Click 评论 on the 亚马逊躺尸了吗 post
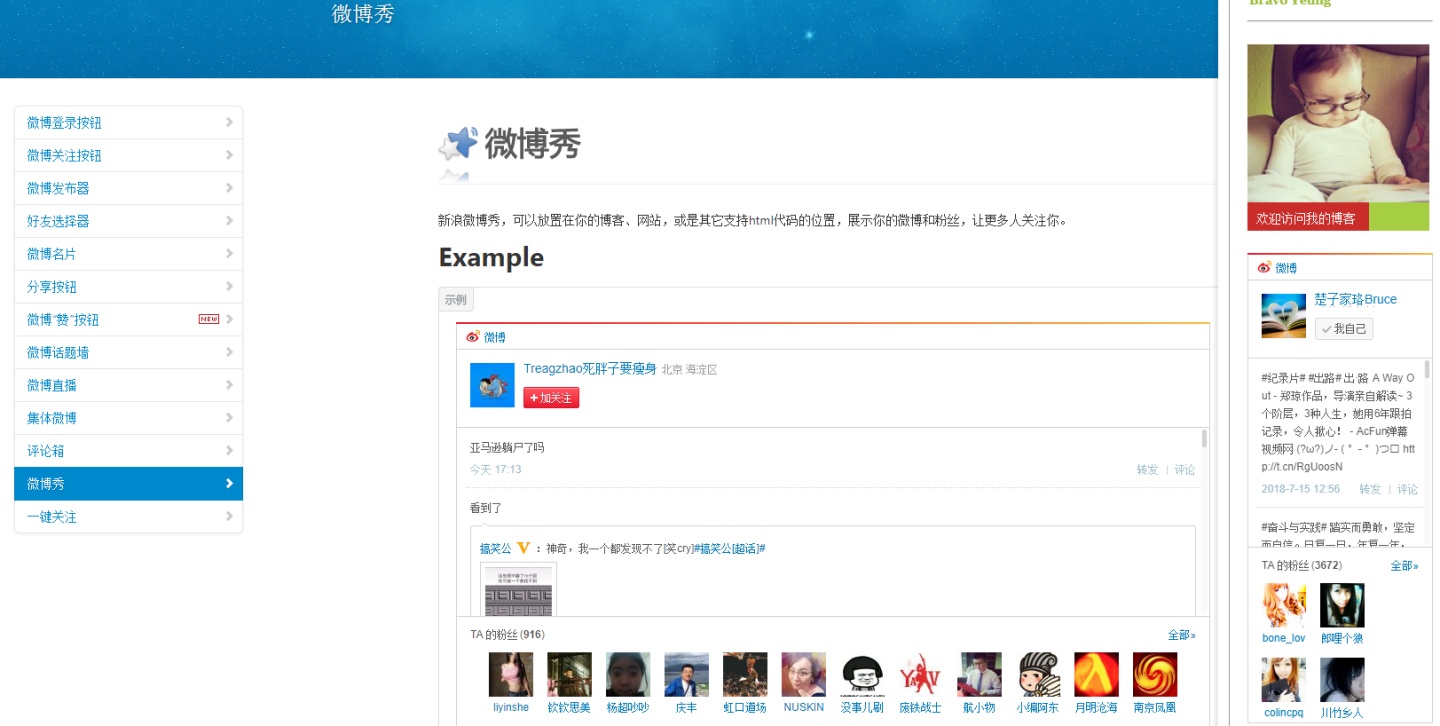The image size is (1440, 726). [1184, 470]
